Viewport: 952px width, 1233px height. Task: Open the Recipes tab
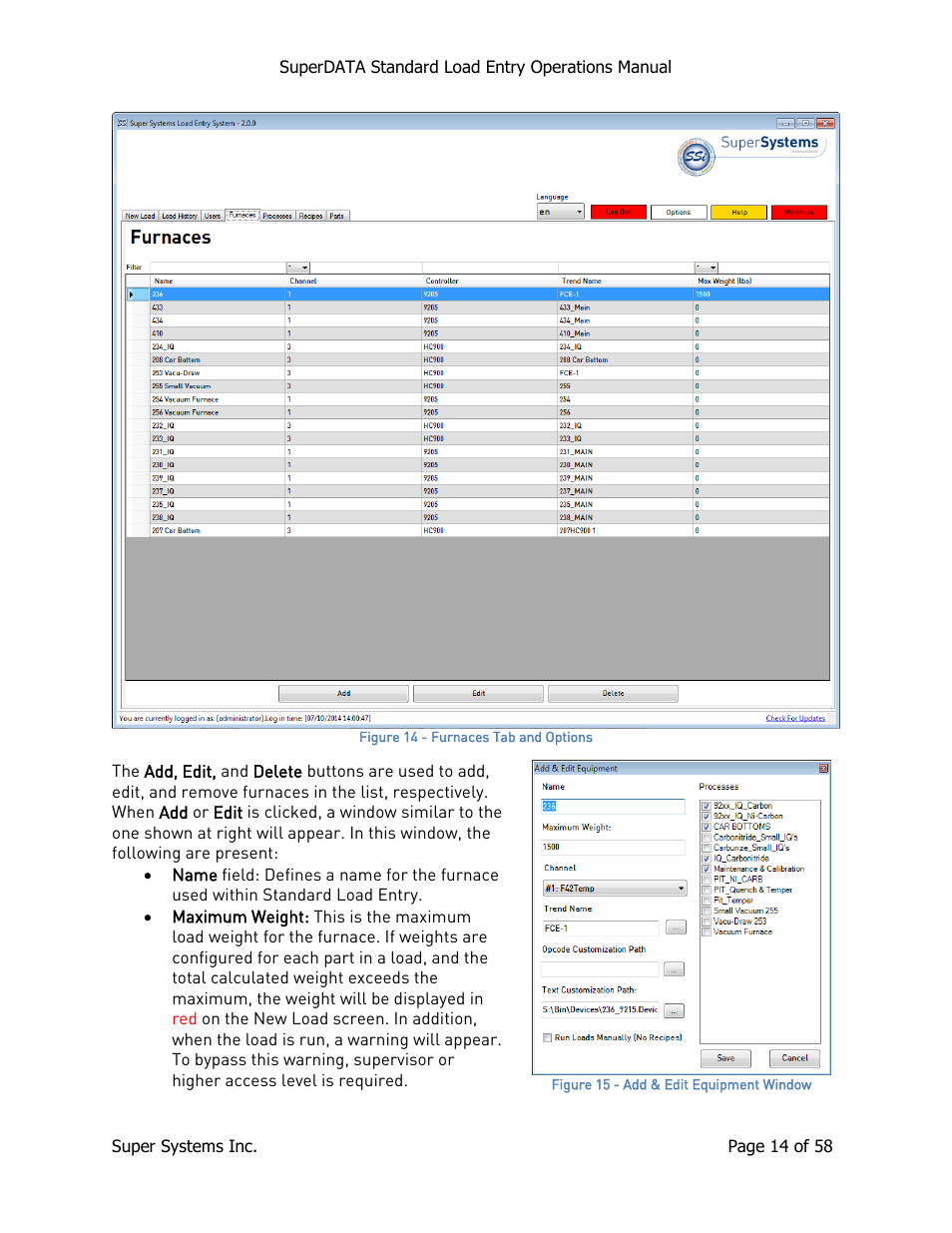tap(311, 216)
